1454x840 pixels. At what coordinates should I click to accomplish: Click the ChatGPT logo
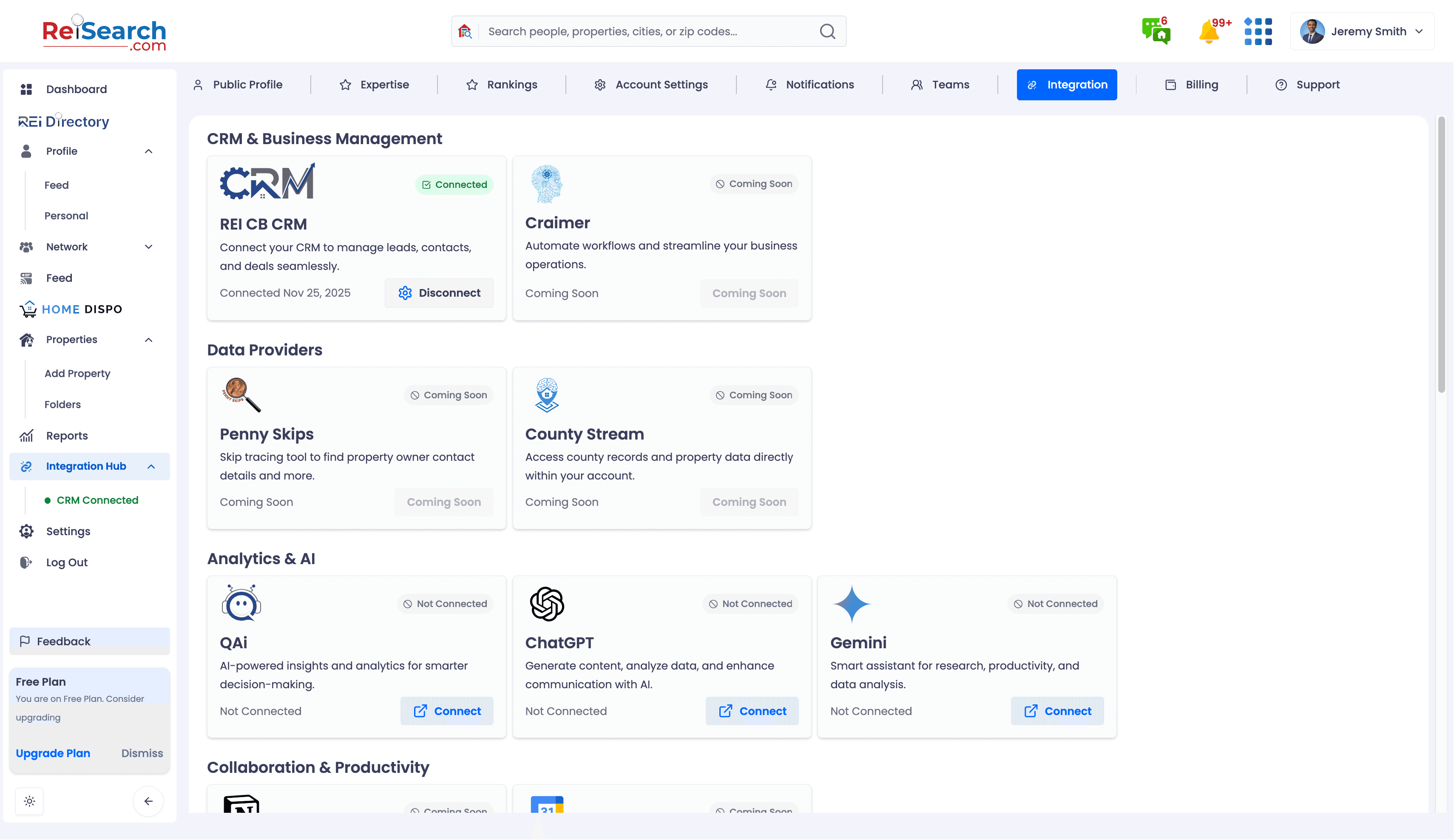[546, 604]
